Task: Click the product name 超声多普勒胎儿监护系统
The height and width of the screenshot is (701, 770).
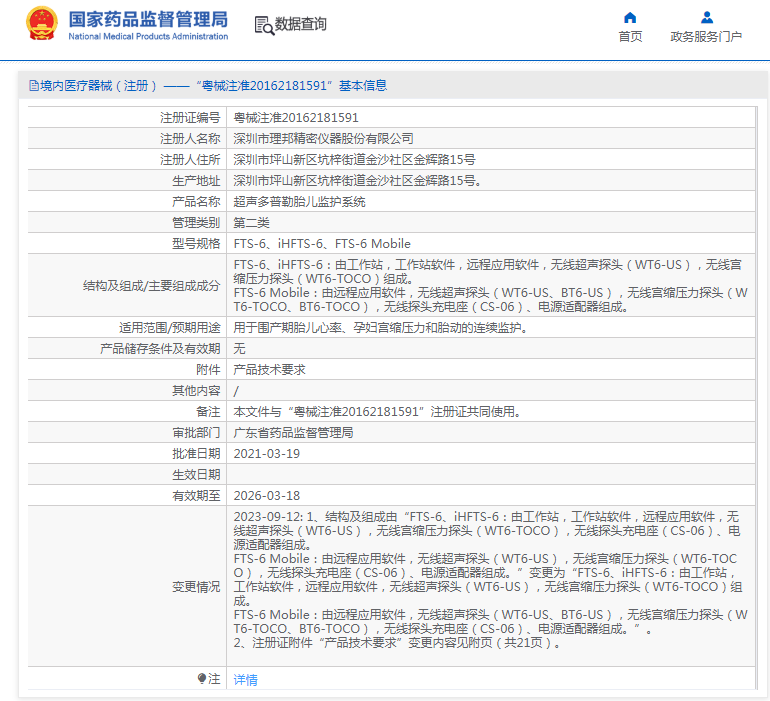Action: (x=300, y=201)
